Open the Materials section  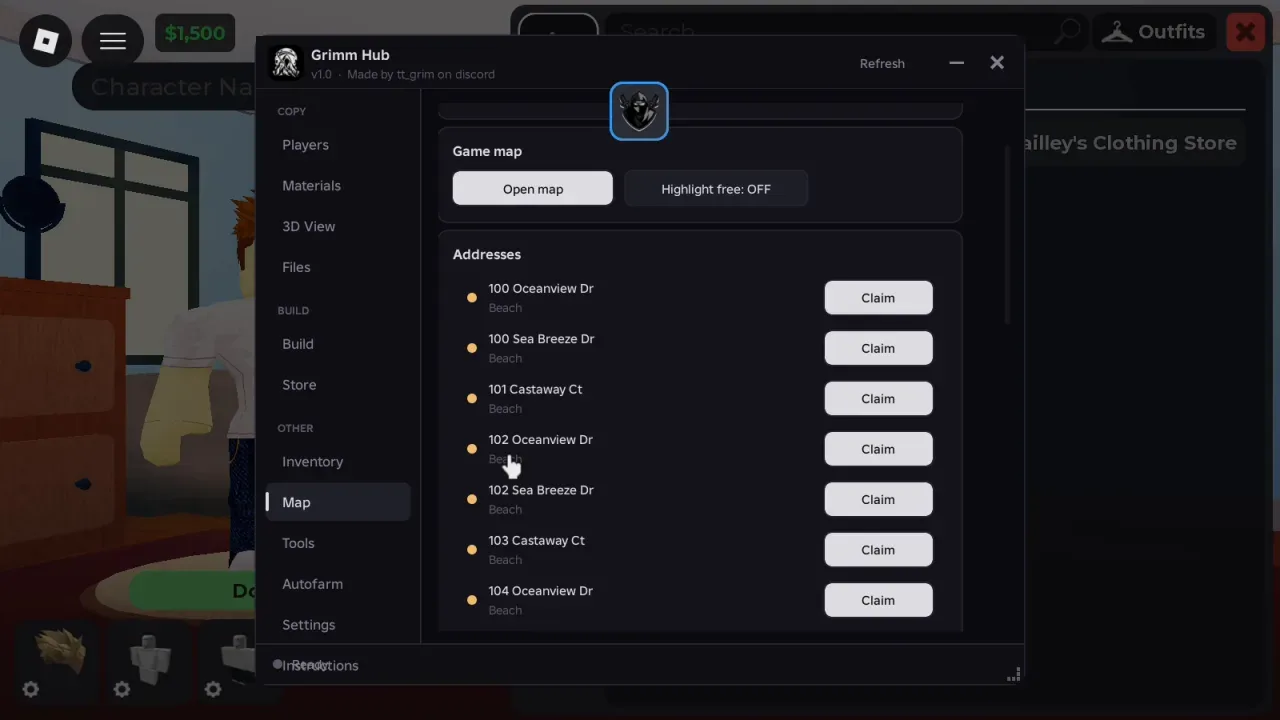[338, 186]
